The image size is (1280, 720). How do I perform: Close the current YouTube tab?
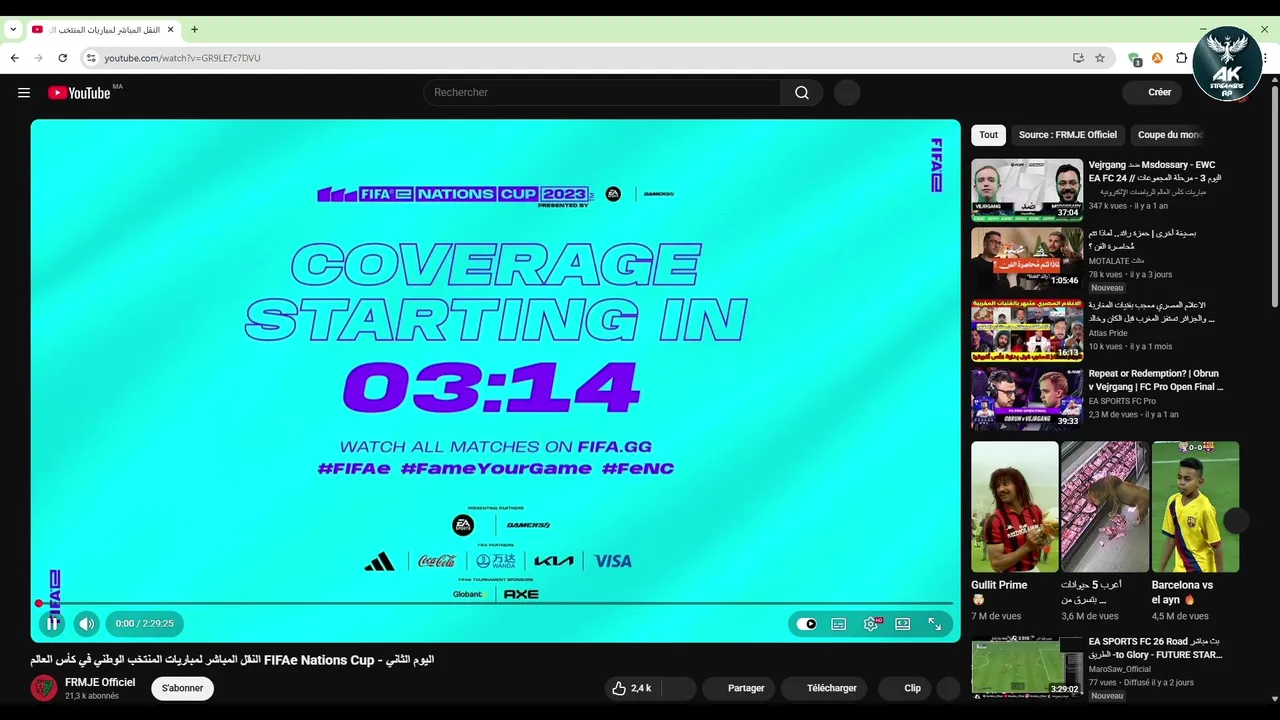pyautogui.click(x=170, y=30)
